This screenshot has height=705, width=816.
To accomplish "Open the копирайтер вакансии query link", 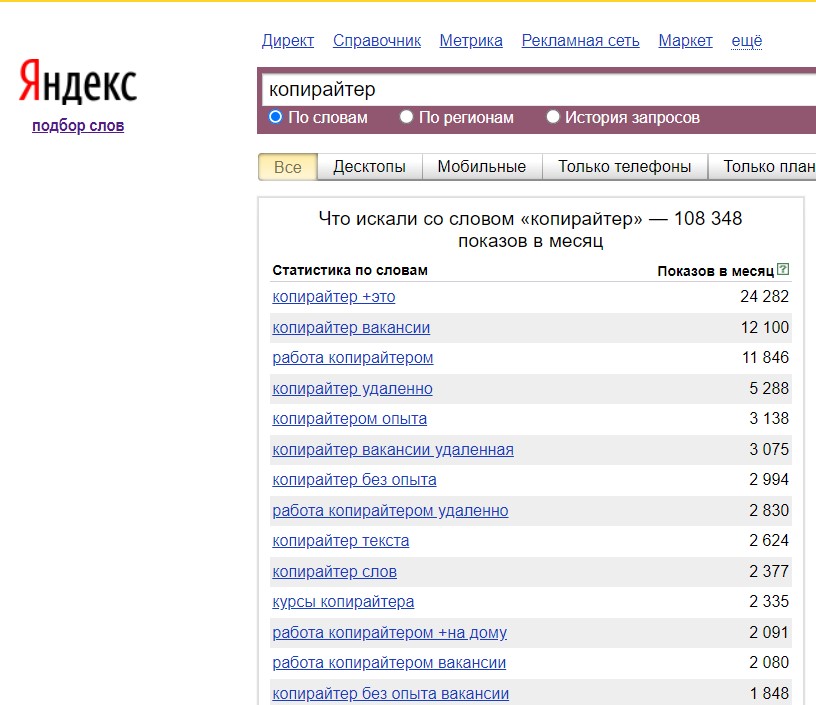I will coord(351,328).
